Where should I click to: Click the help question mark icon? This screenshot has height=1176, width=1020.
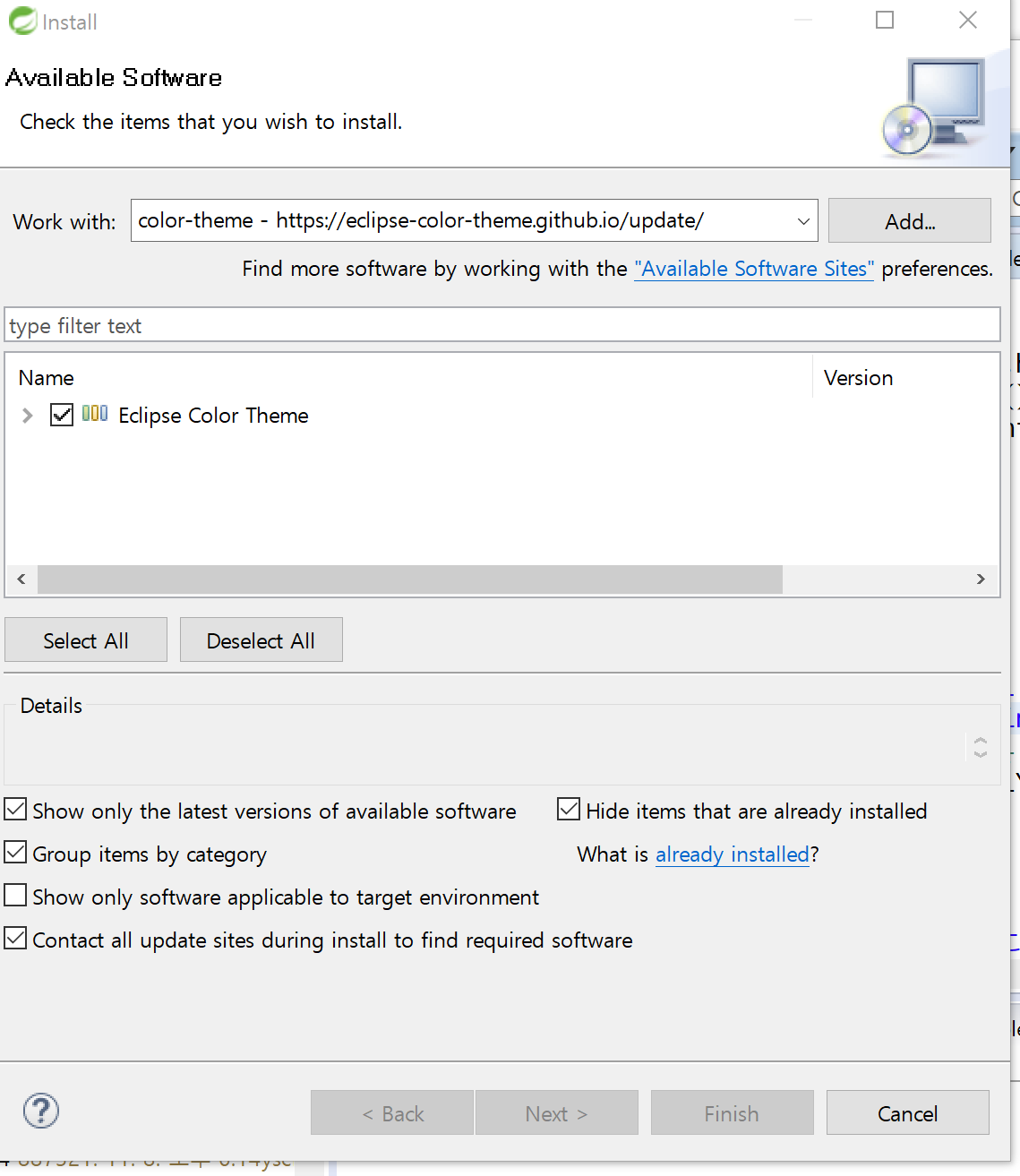pos(41,1112)
